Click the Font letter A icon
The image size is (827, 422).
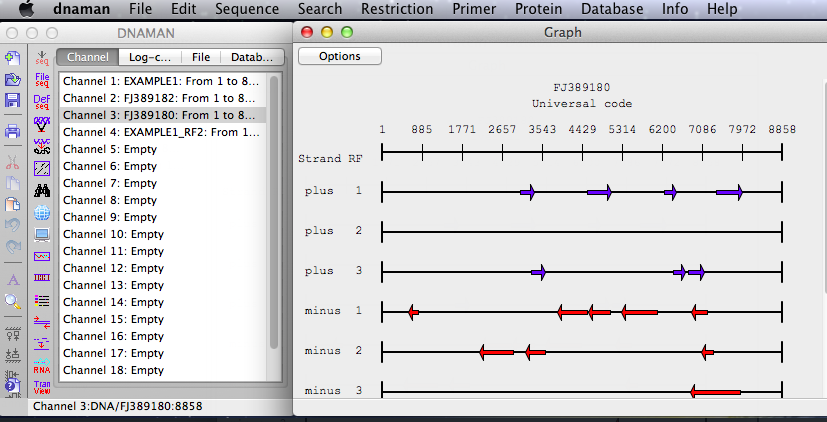click(13, 280)
